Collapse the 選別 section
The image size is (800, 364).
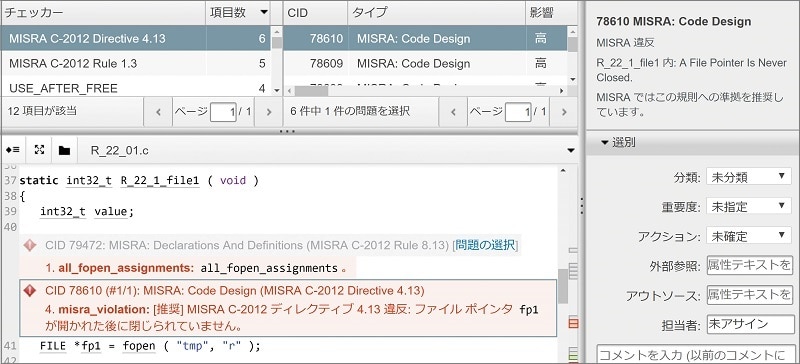tap(605, 143)
